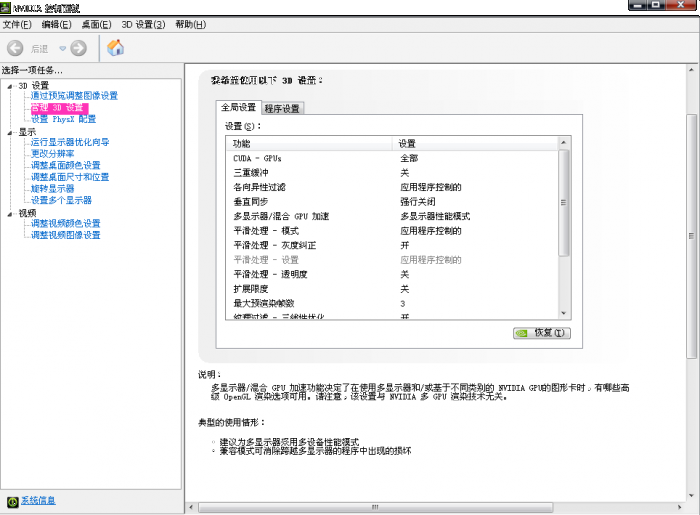Image resolution: width=700 pixels, height=515 pixels.
Task: Open the 编辑(E) menu
Action: (x=56, y=25)
